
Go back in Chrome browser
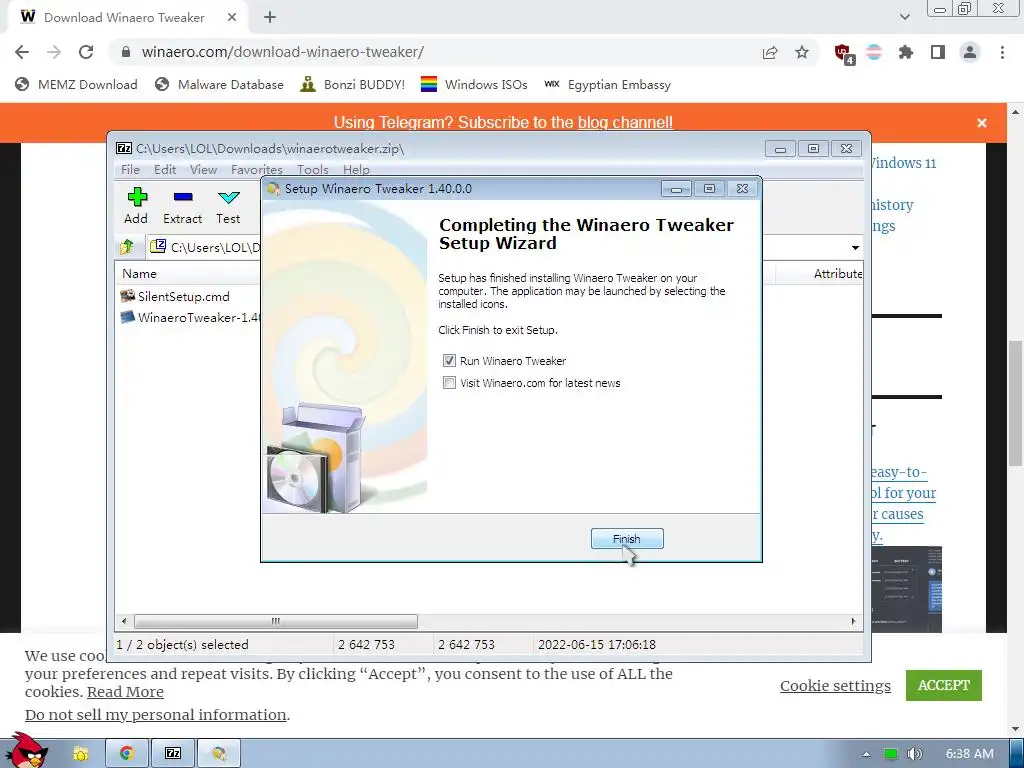pyautogui.click(x=22, y=52)
